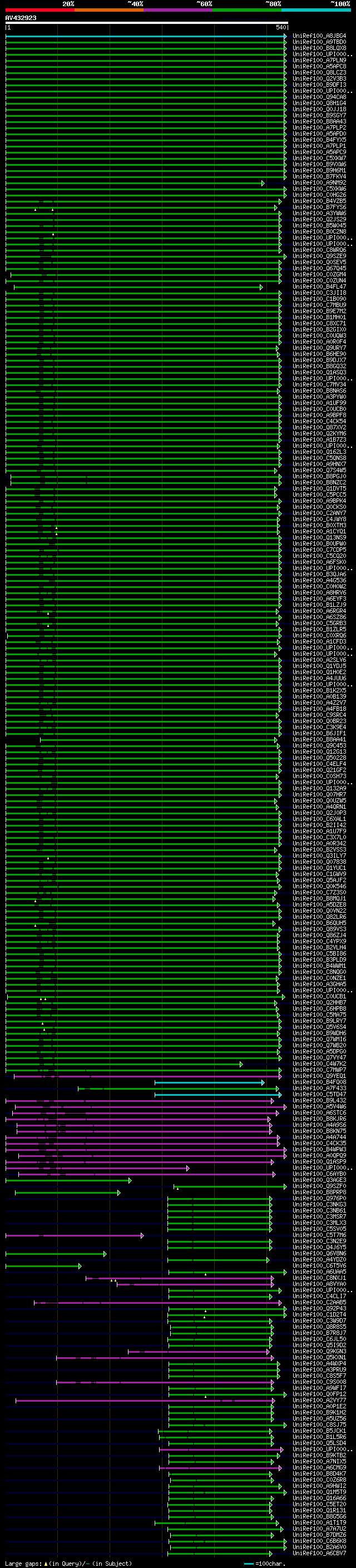Open hit UniRef100_A2VY77
The height and width of the screenshot is (1568, 356).
(319, 1400)
